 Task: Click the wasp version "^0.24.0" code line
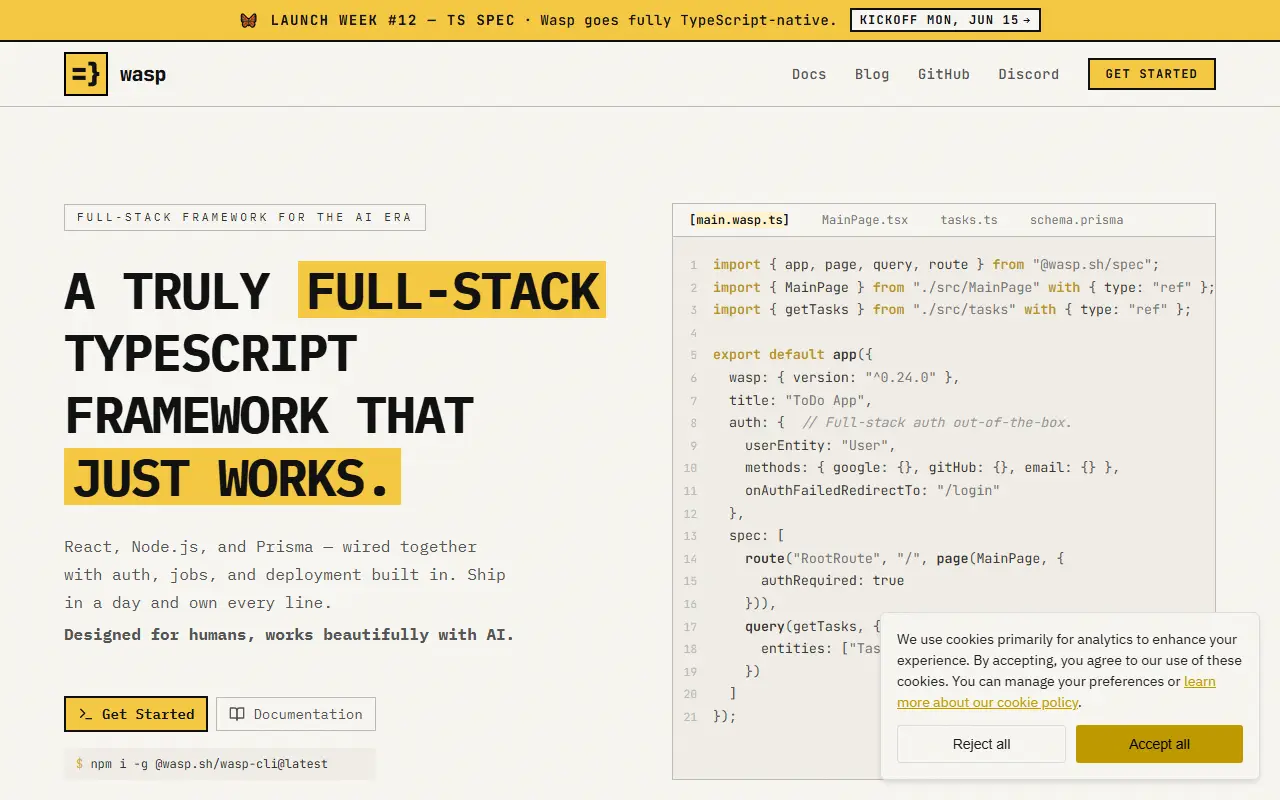tap(844, 377)
